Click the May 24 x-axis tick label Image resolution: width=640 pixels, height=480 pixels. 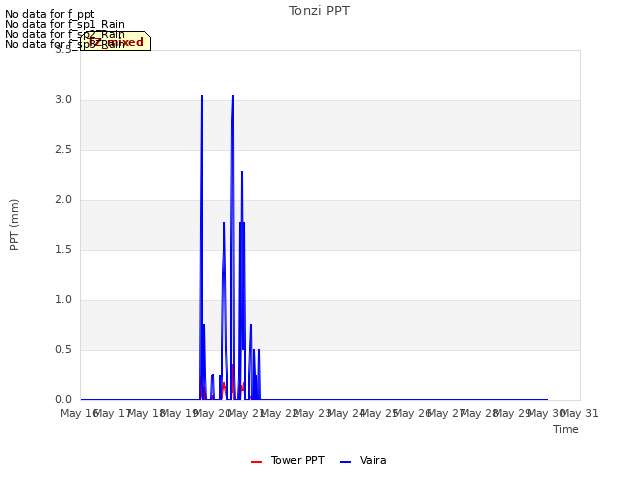pos(347,413)
